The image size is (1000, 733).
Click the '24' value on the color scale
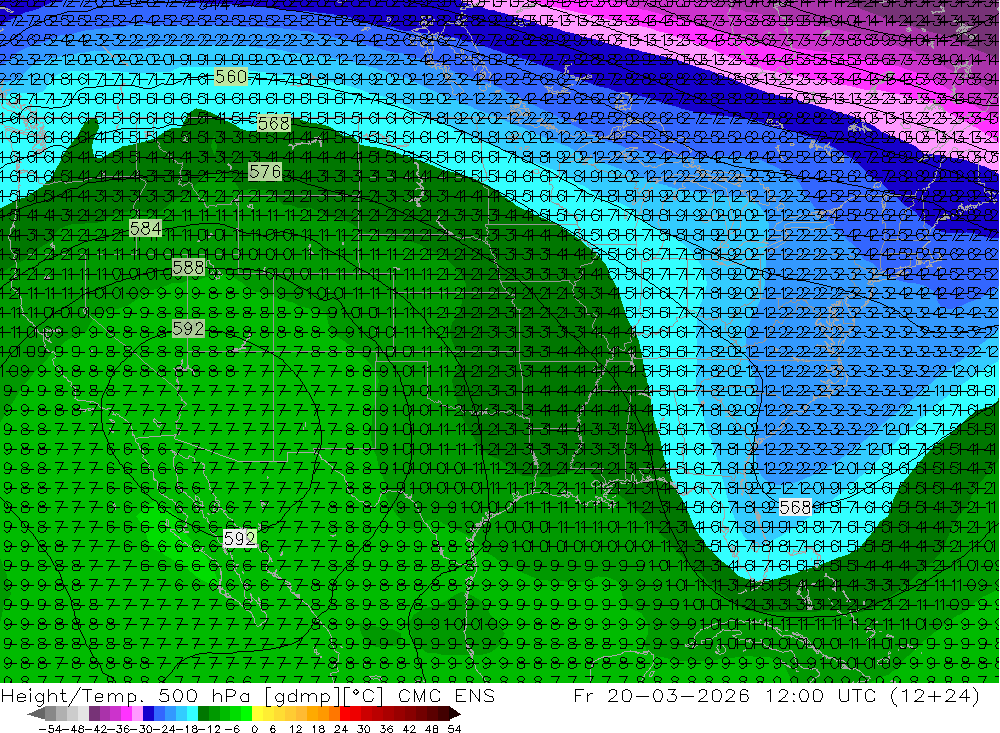341,729
